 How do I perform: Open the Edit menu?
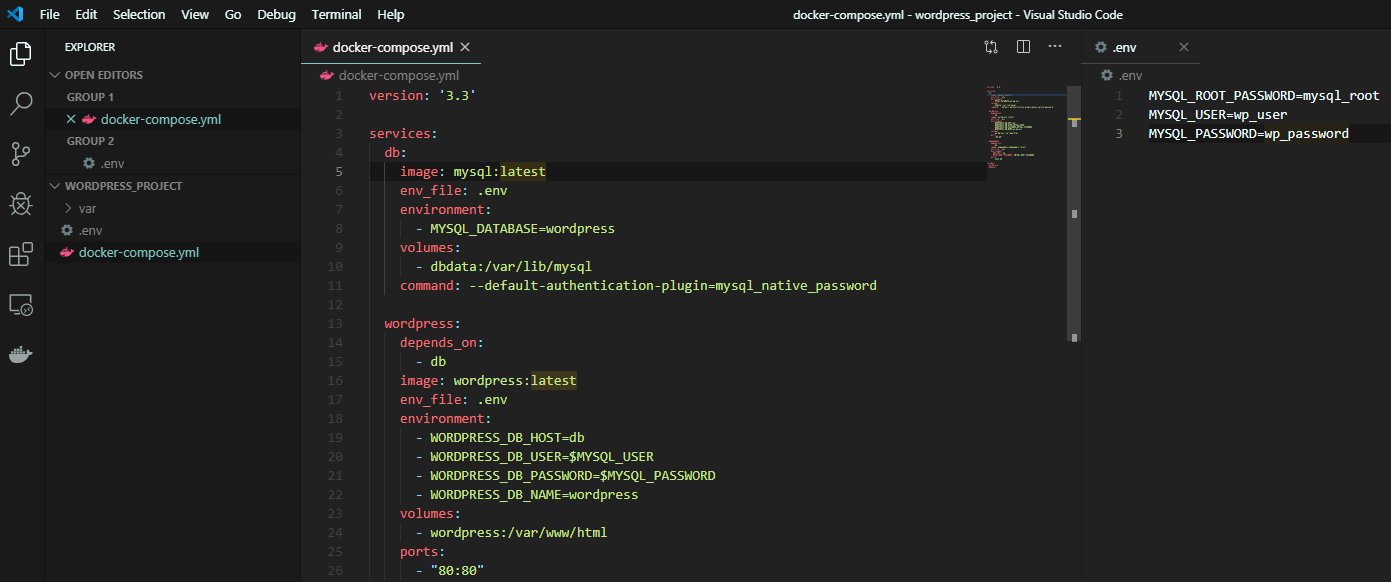coord(86,14)
